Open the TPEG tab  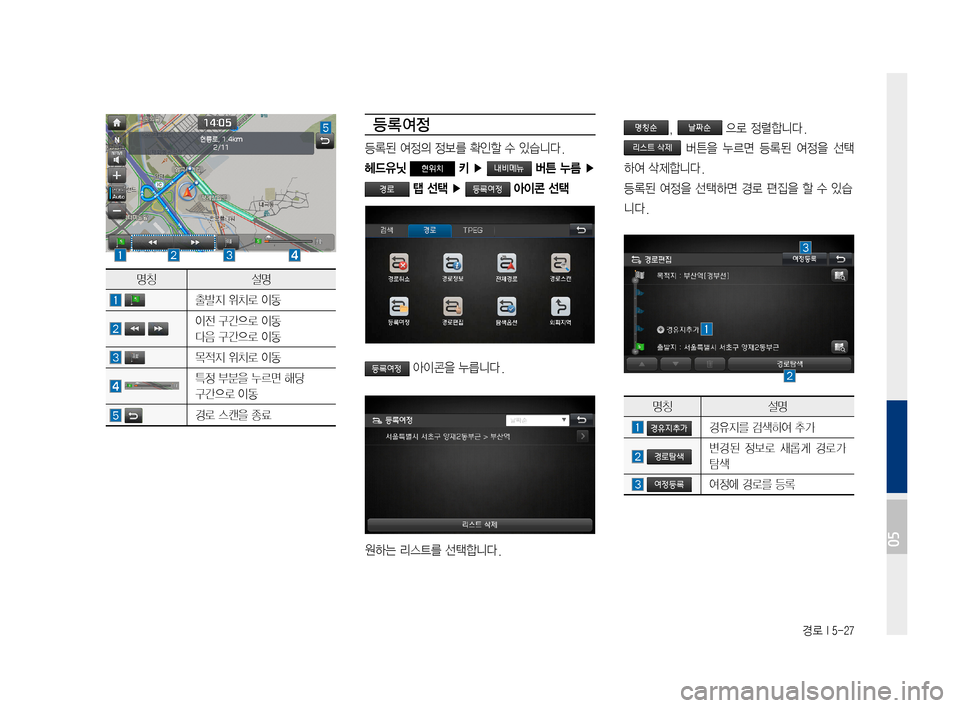[x=473, y=230]
